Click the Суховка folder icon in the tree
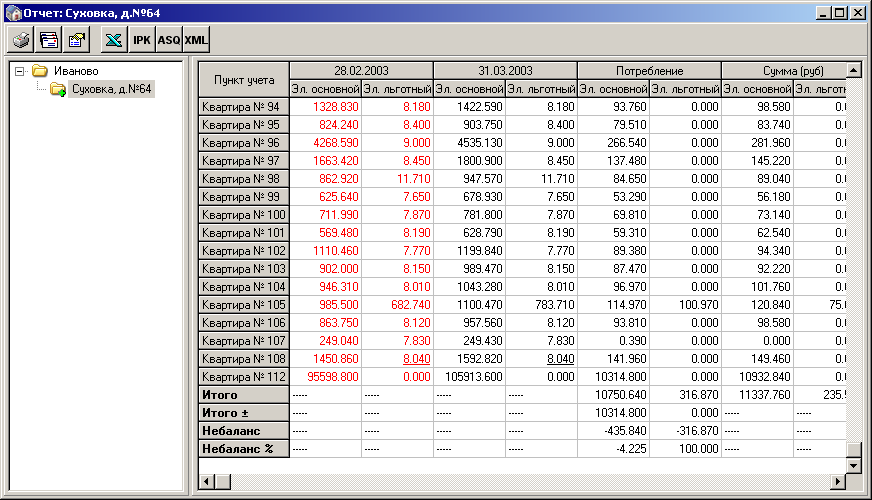872x500 pixels. [57, 89]
